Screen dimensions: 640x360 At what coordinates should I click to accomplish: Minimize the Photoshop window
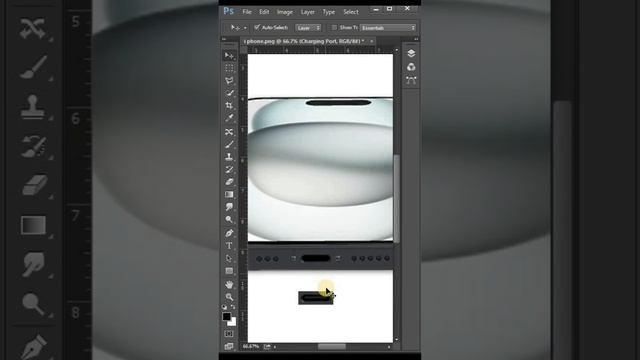tap(376, 9)
